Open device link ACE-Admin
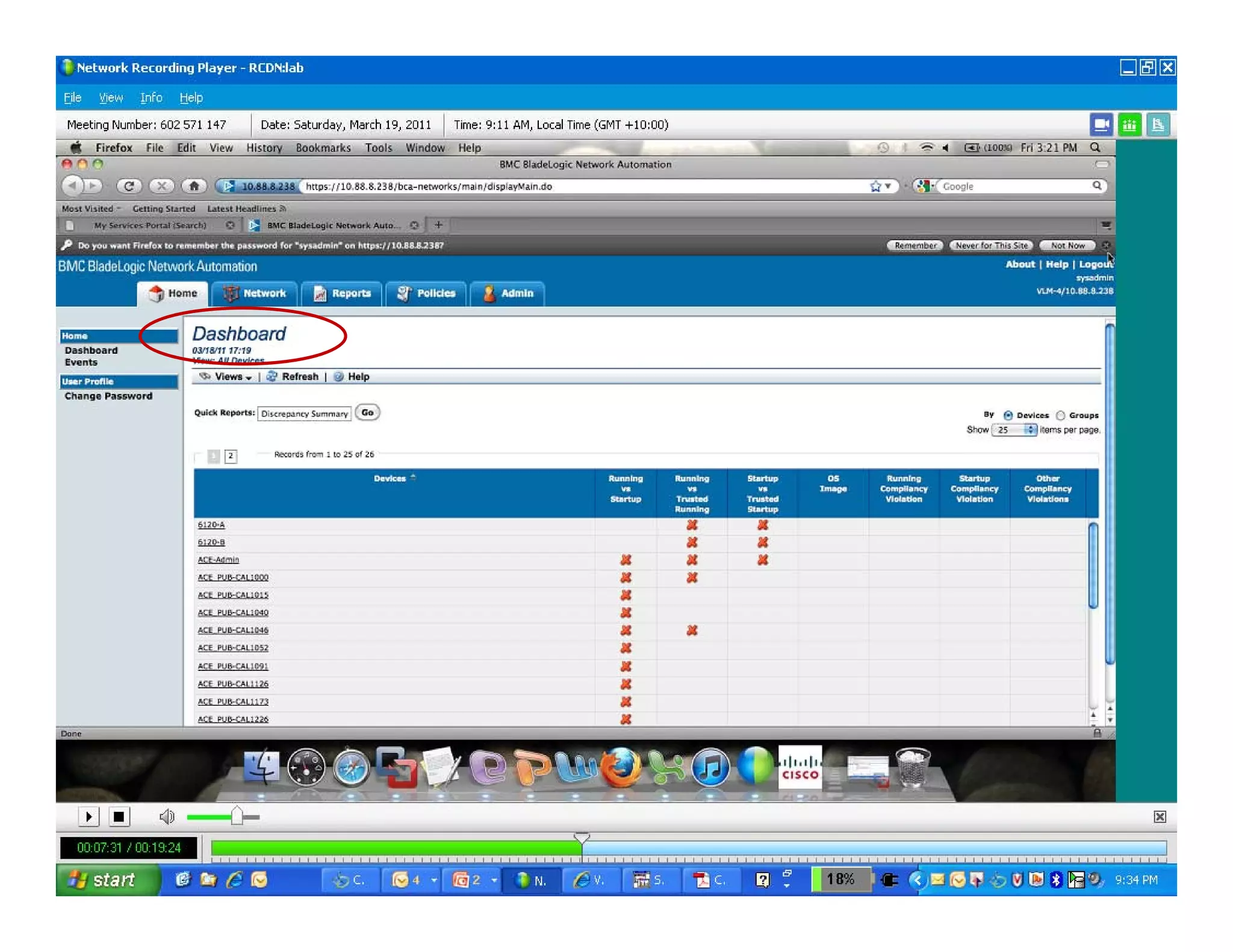The image size is (1233, 952). coord(218,560)
